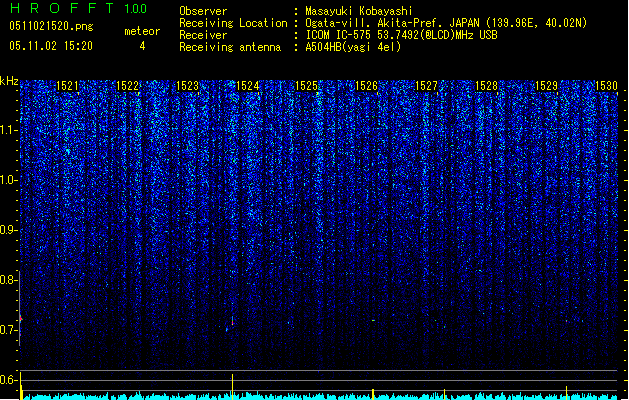Click the red echo at spectrogram's left edge
Screen dimensions: 629x400
(21, 319)
